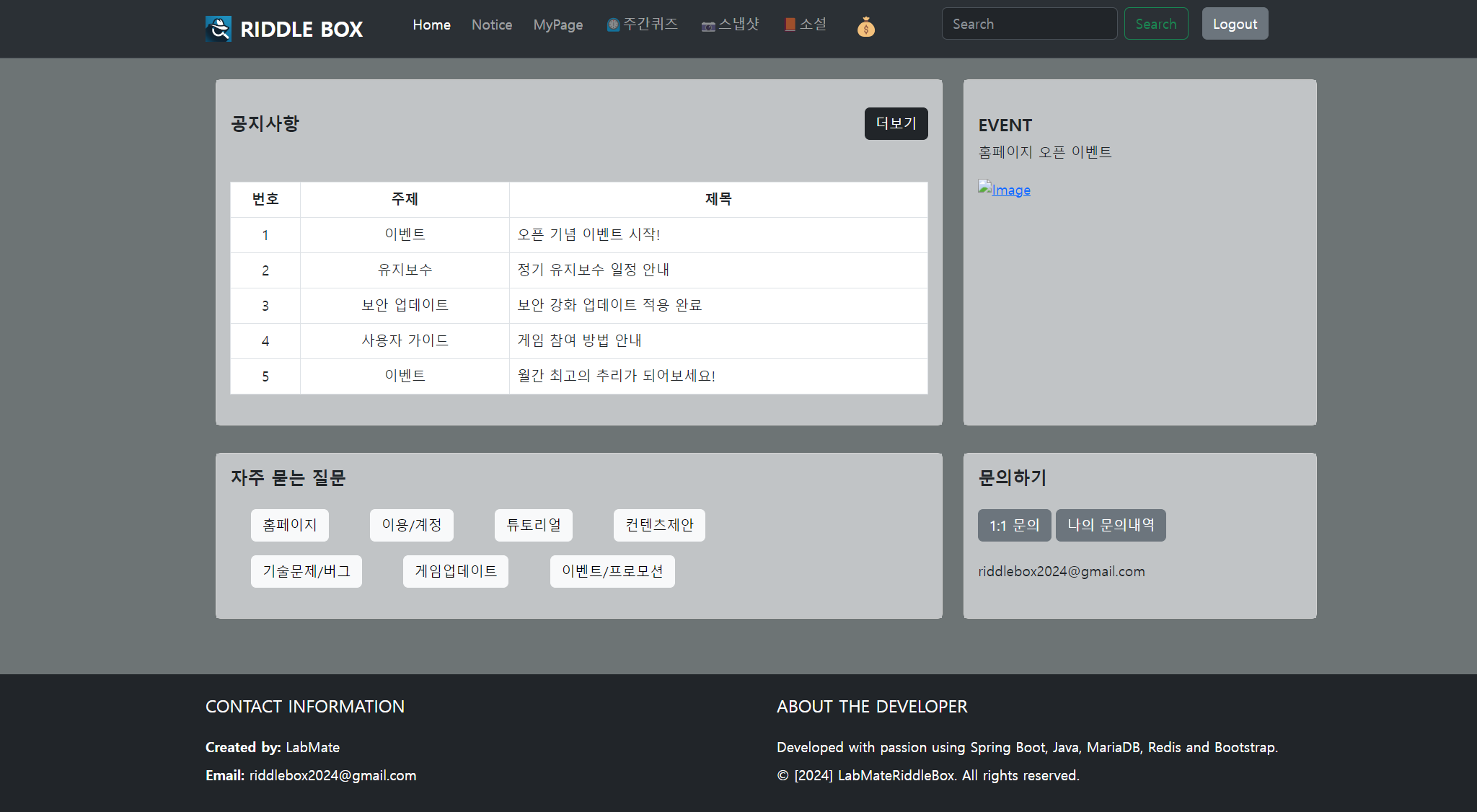Click into the Search input field

tap(1028, 24)
